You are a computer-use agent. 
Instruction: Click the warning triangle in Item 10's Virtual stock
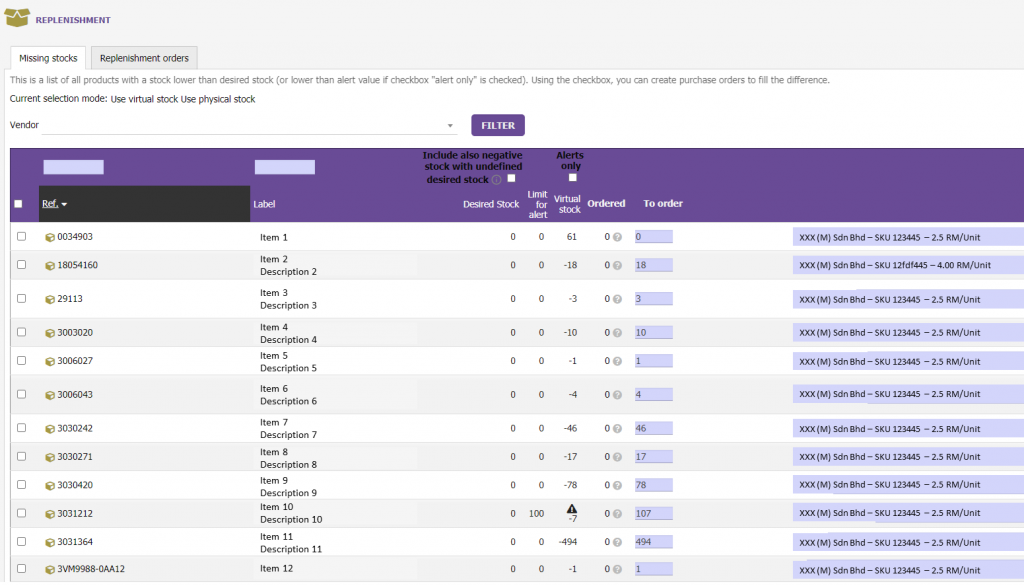[573, 509]
